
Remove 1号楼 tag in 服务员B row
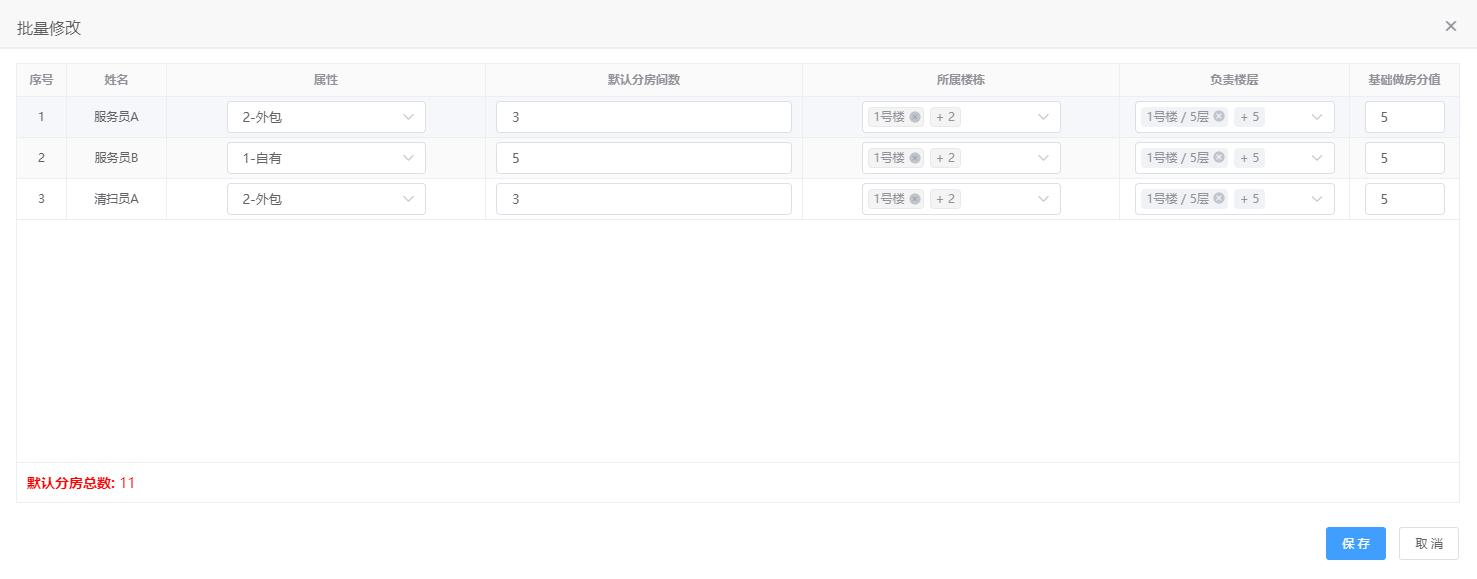915,158
